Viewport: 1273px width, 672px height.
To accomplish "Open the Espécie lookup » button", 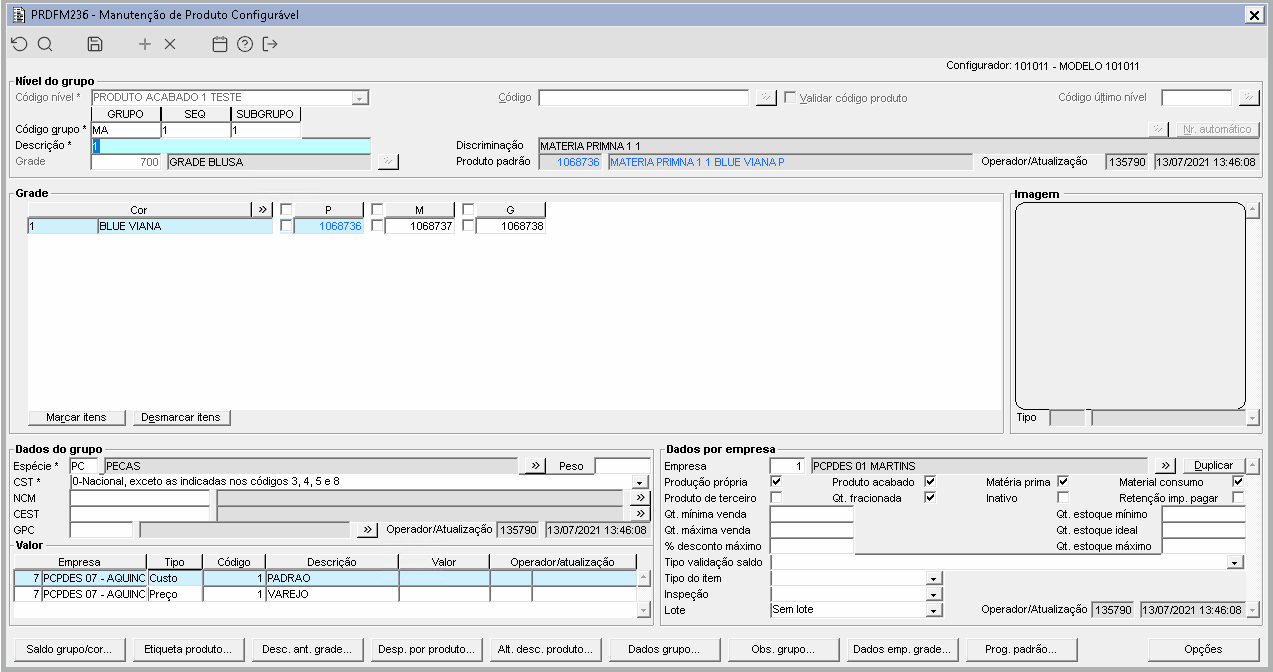I will pos(535,466).
